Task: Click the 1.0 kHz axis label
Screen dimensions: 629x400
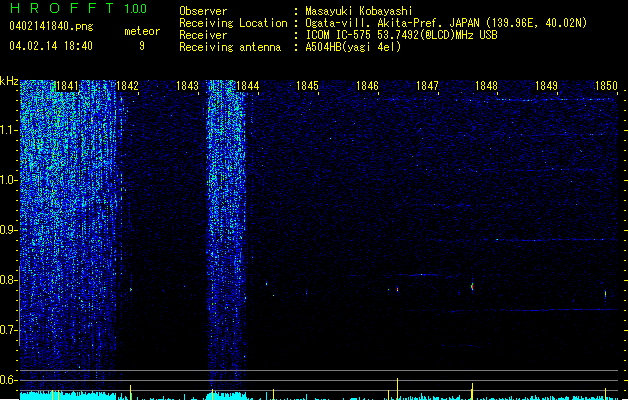Action: [8, 180]
